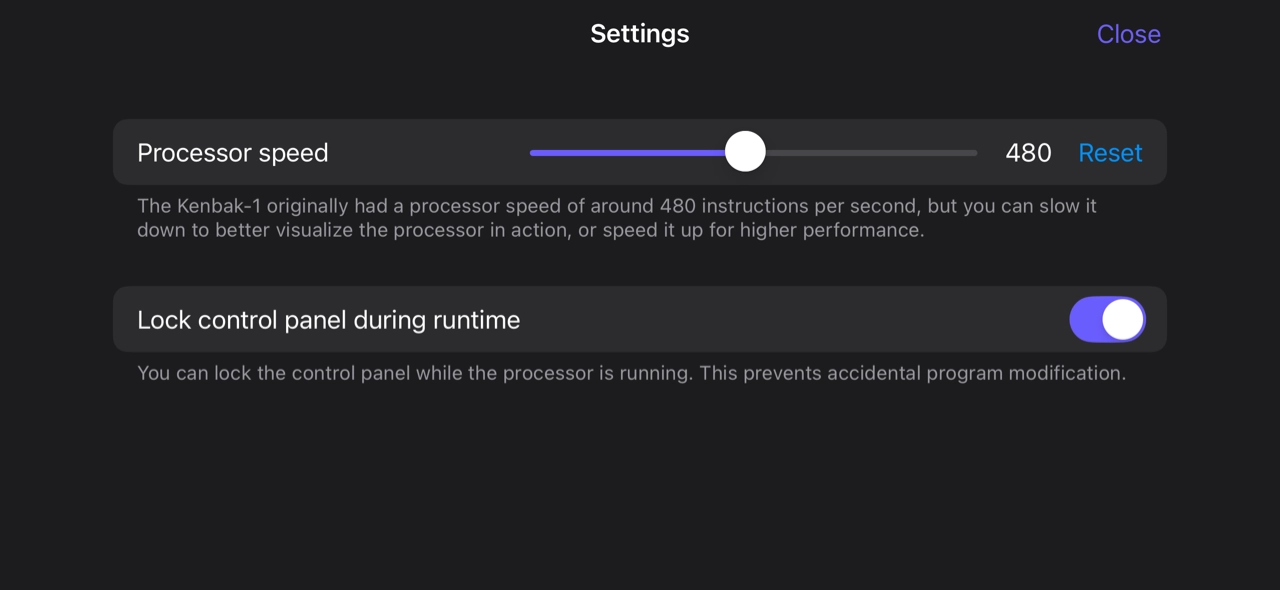Click the far left start of speed slider
1280x590 pixels.
point(533,153)
